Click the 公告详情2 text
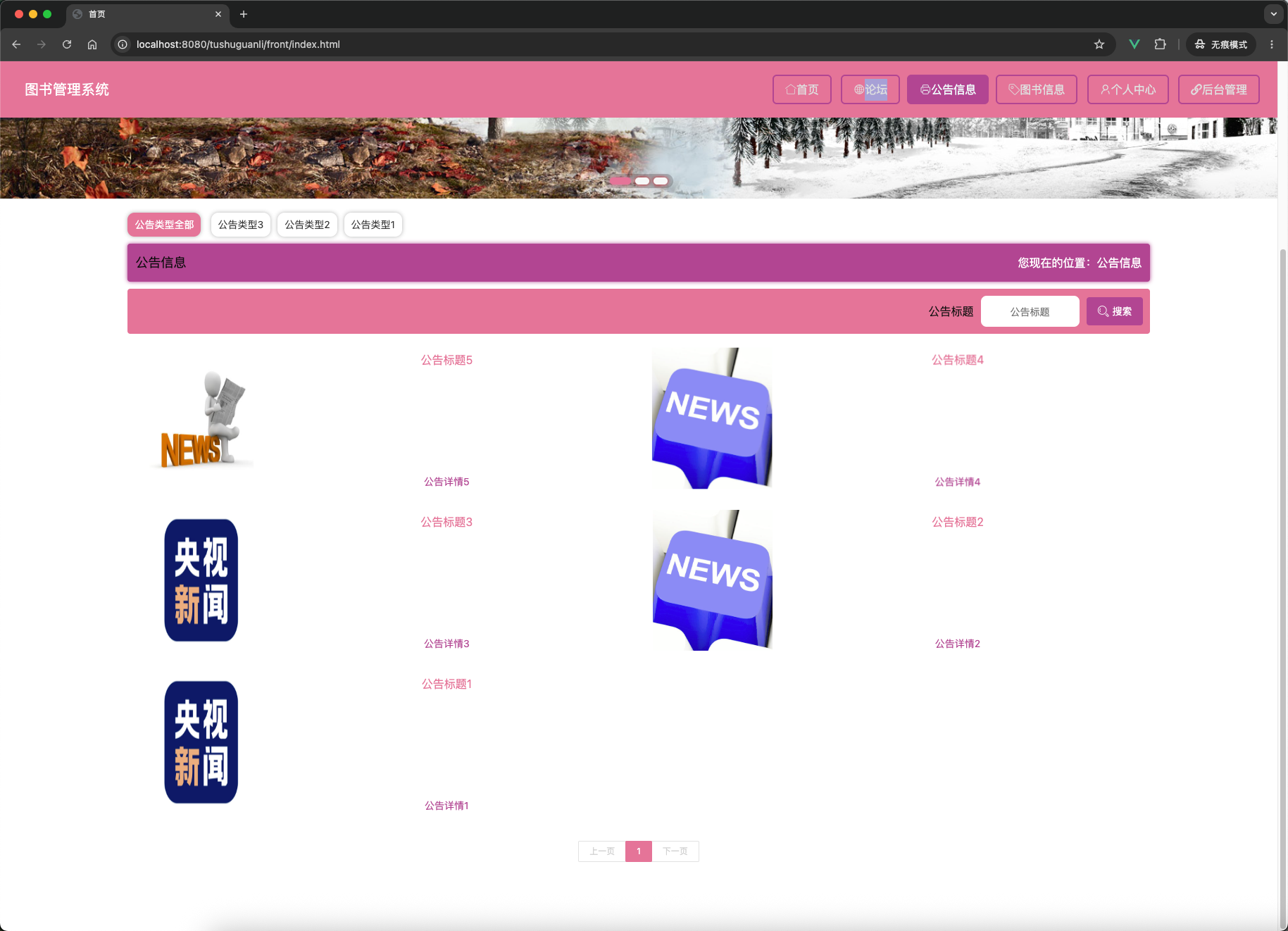1288x931 pixels. point(958,644)
